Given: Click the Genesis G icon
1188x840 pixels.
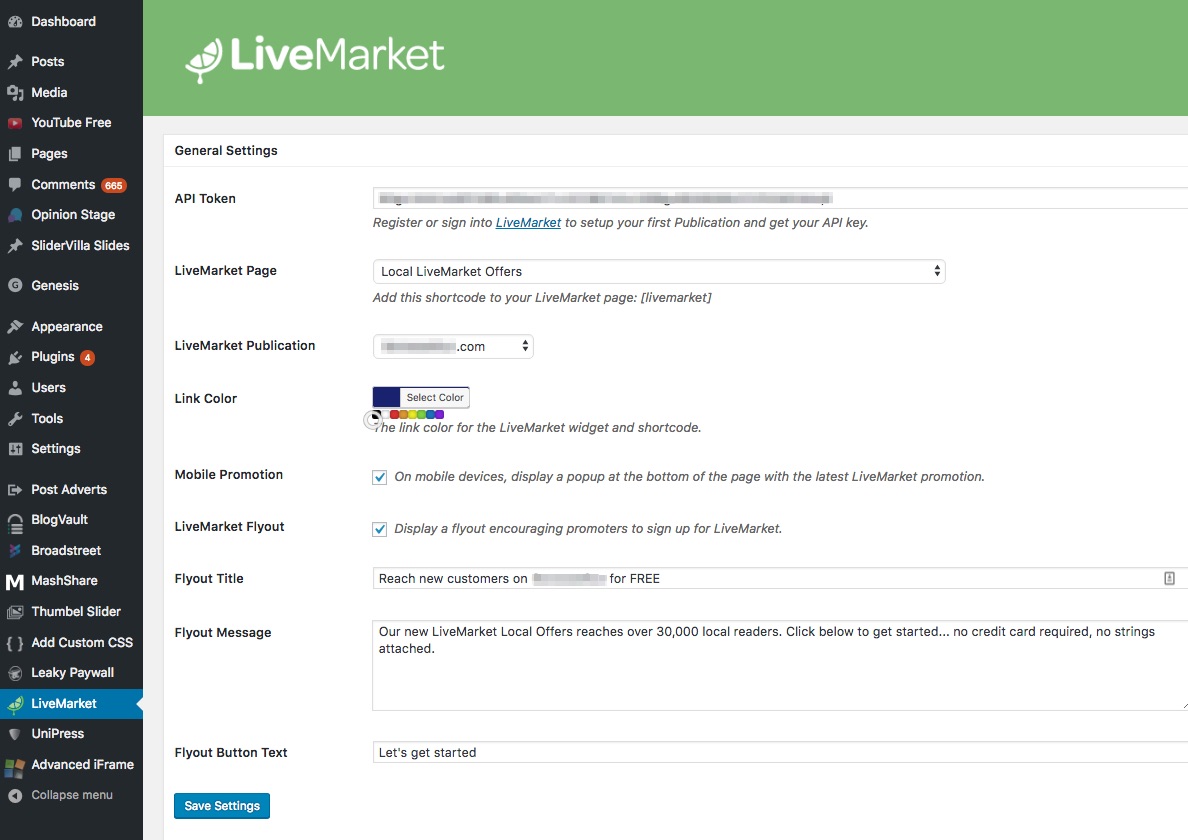Looking at the screenshot, I should click(14, 286).
